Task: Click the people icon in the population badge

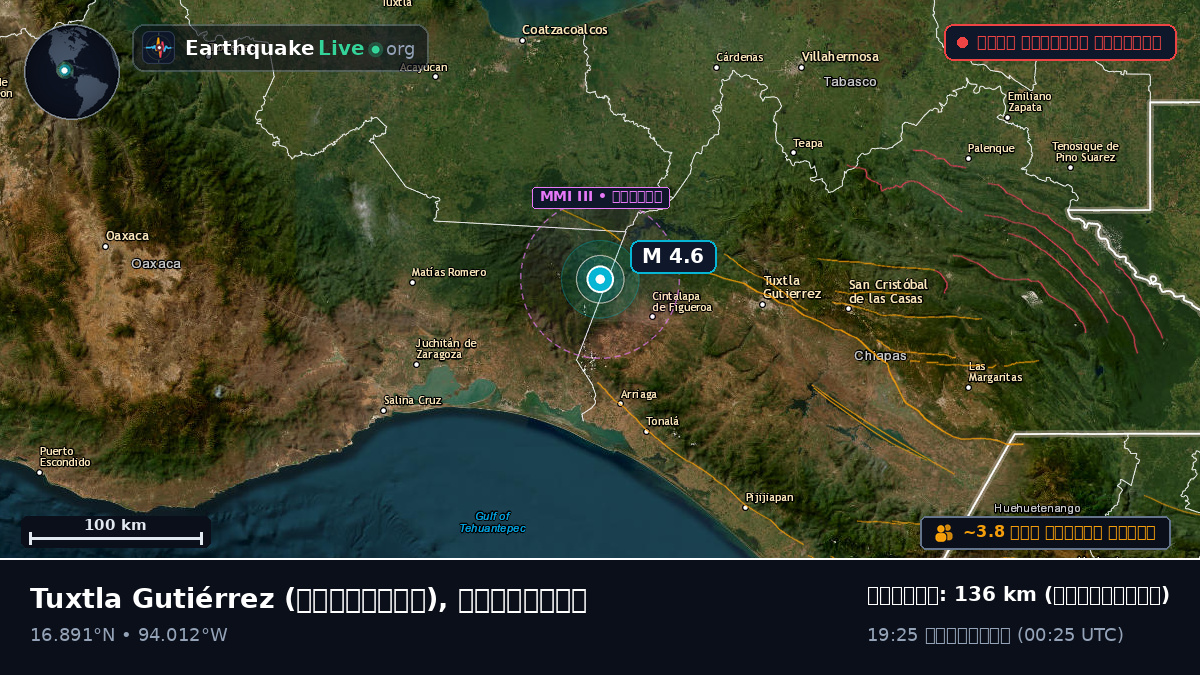Action: pyautogui.click(x=944, y=533)
